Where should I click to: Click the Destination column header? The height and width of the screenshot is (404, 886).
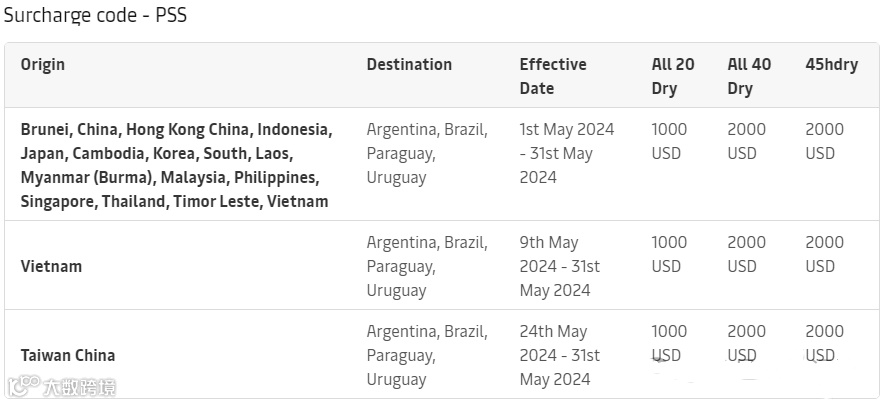click(409, 65)
